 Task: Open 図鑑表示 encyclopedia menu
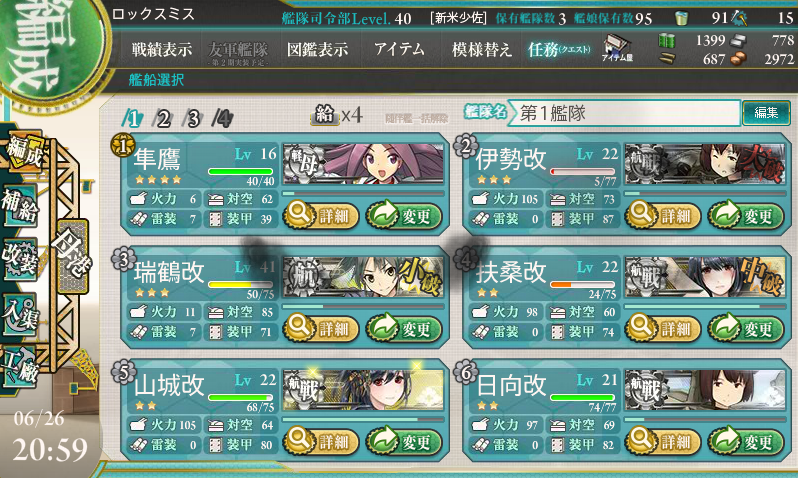click(318, 49)
